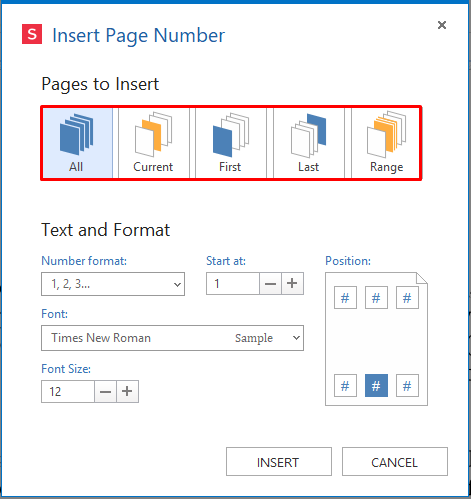Set position to top-left corner
471x499 pixels.
(345, 297)
